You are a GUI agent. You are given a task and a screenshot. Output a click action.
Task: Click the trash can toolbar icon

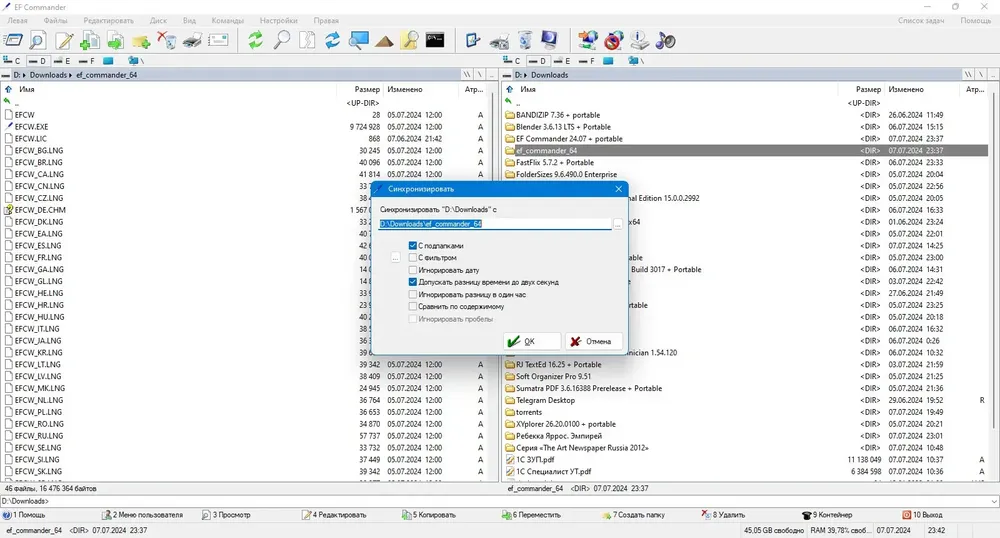(525, 41)
